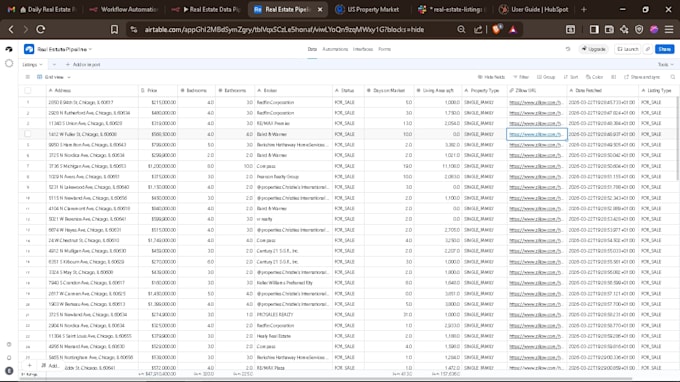
Task: Open the browser sidebar panel icon
Action: [594, 29]
